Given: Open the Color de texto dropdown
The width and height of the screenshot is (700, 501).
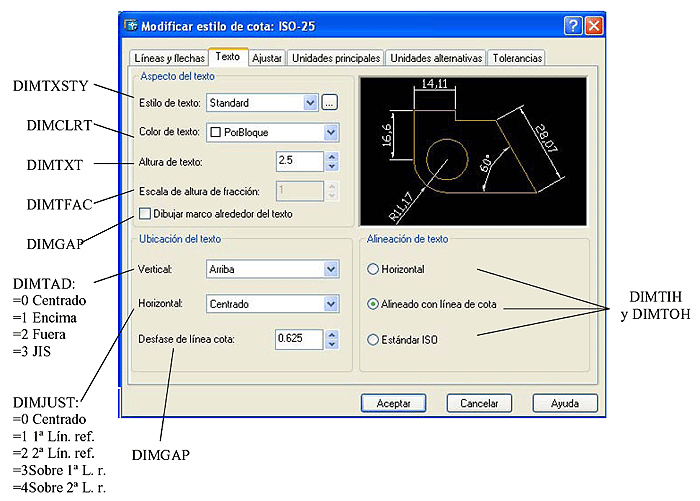Looking at the screenshot, I should (x=330, y=132).
